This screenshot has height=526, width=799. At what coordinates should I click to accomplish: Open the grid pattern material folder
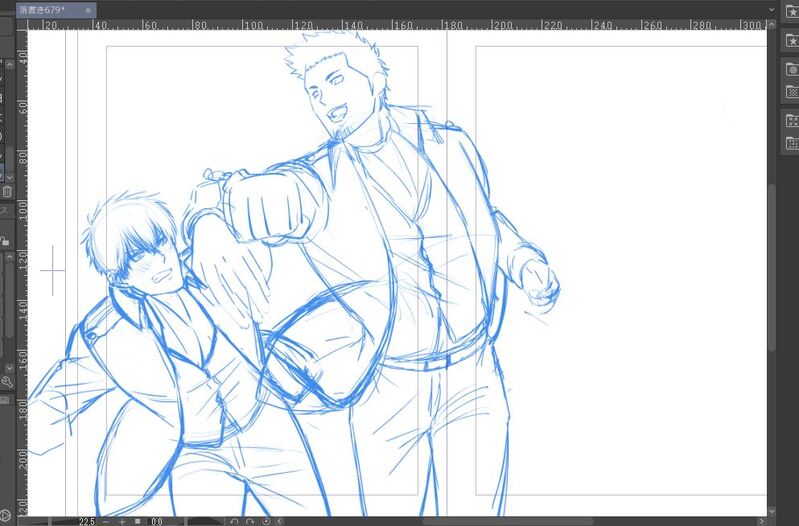pos(791,143)
